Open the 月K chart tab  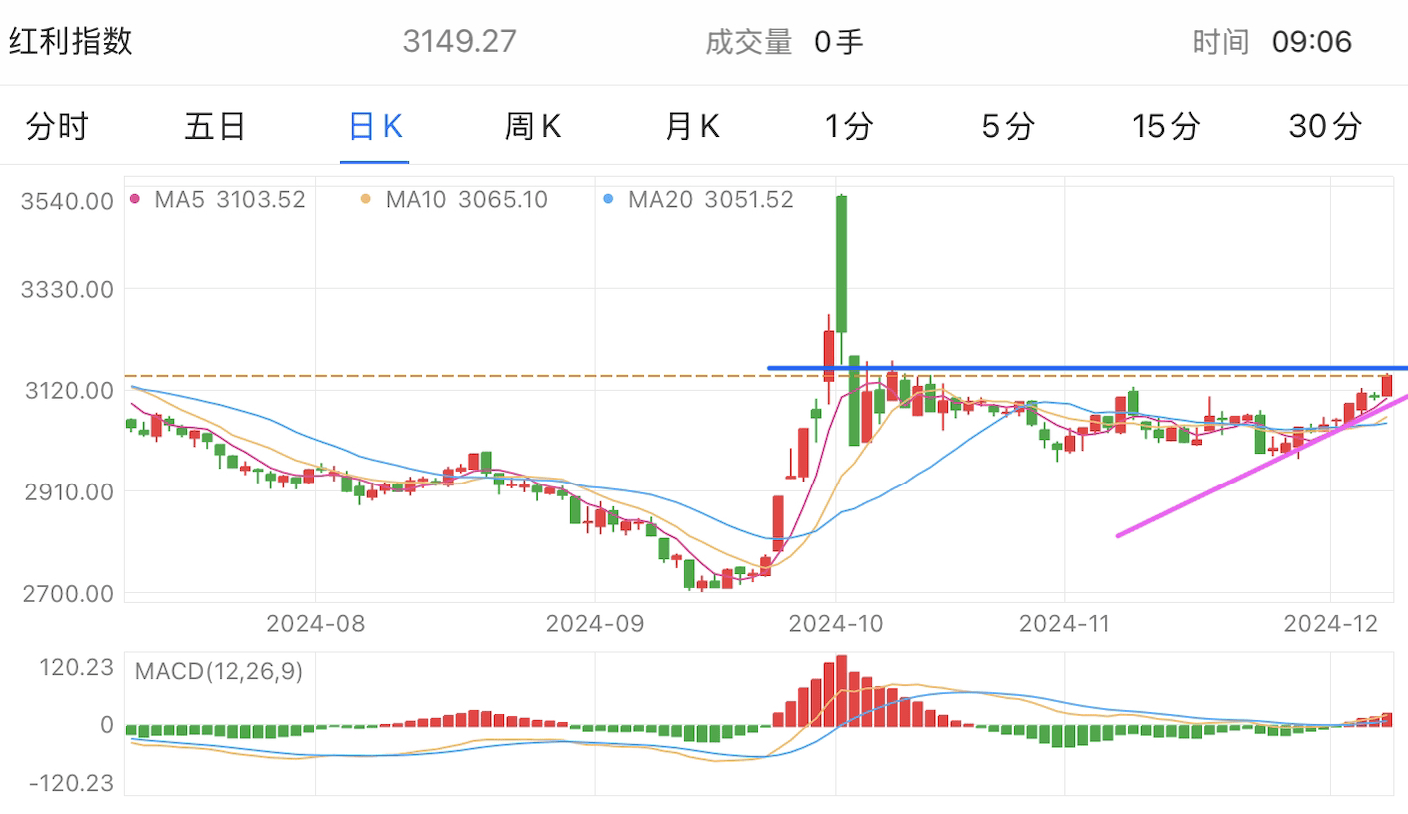(693, 127)
